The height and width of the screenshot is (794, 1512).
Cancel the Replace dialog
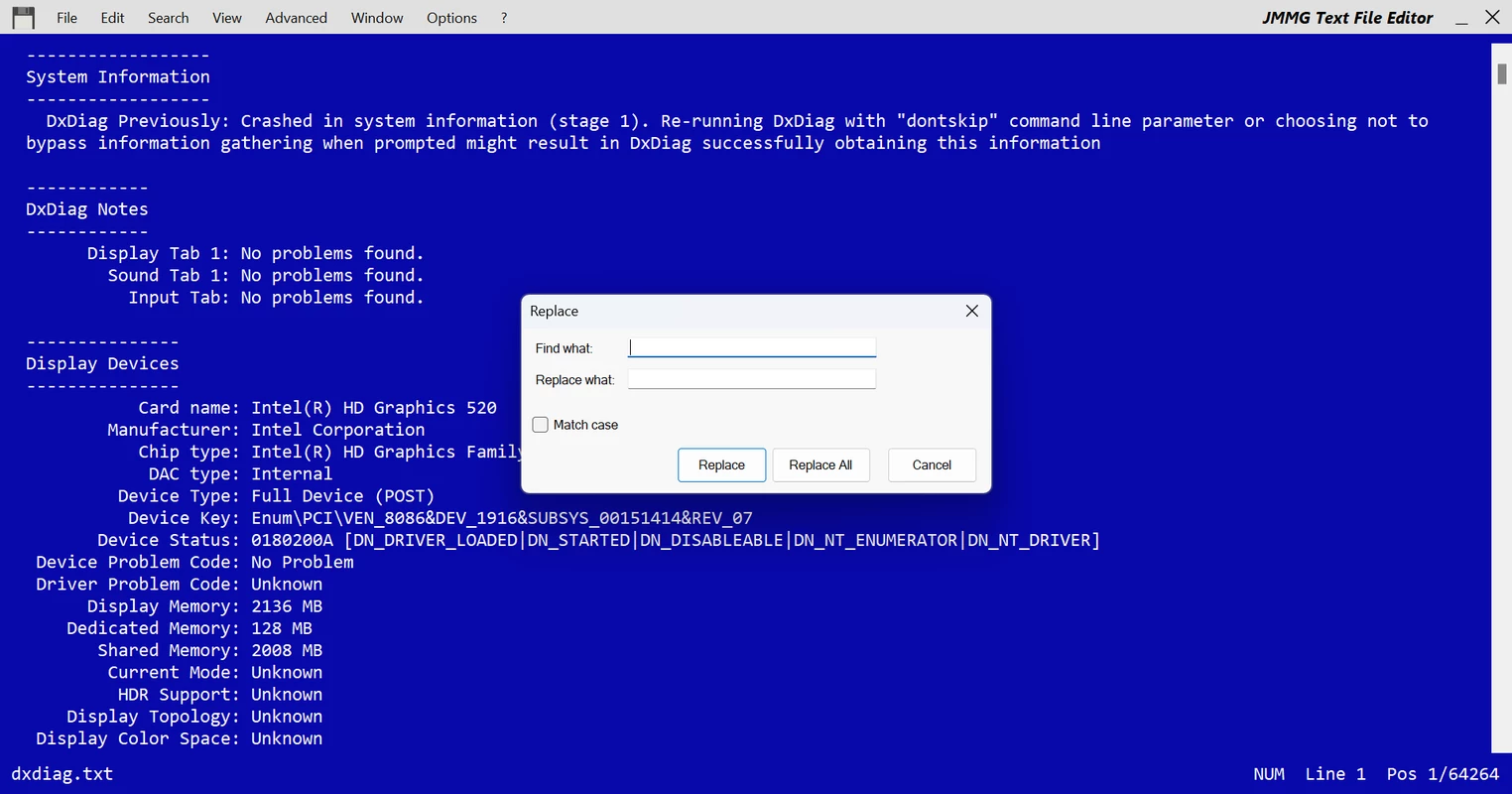(x=932, y=464)
